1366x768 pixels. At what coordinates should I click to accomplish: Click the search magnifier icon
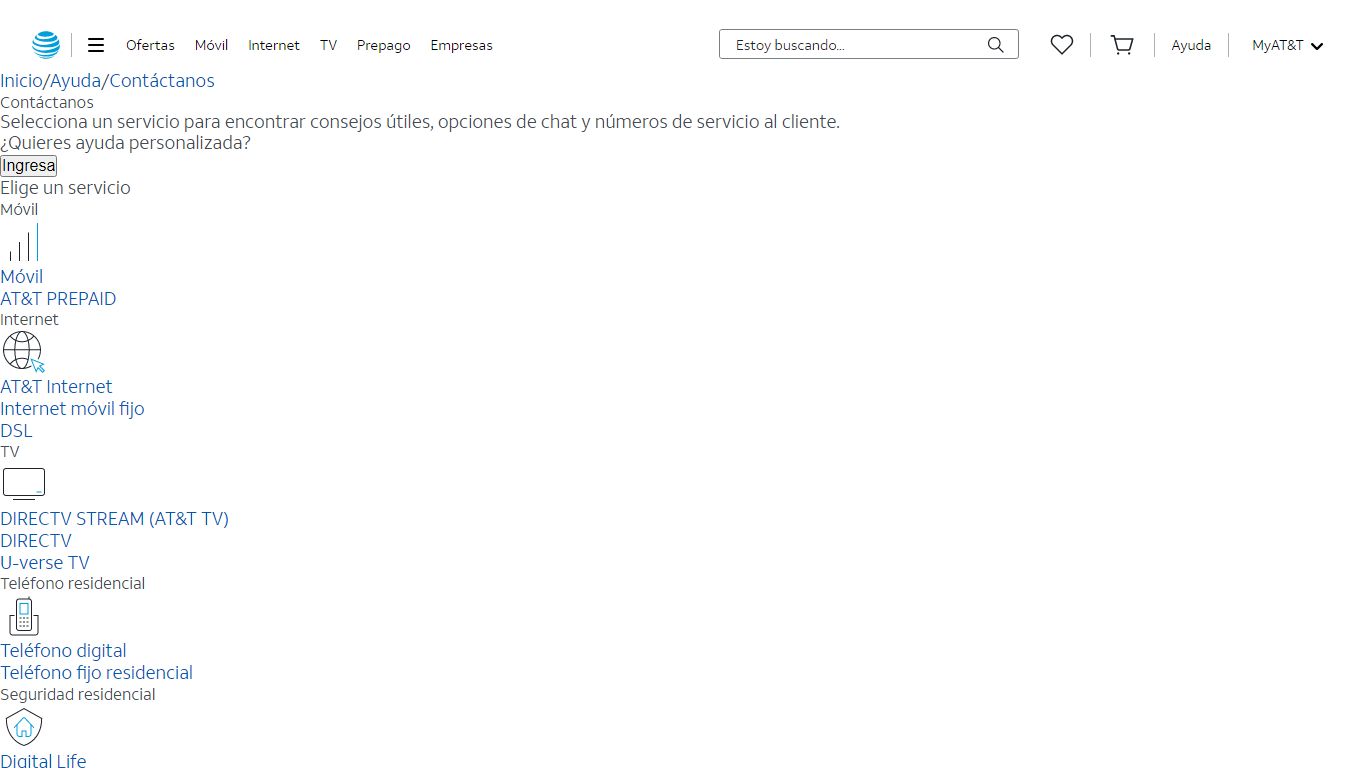(995, 45)
